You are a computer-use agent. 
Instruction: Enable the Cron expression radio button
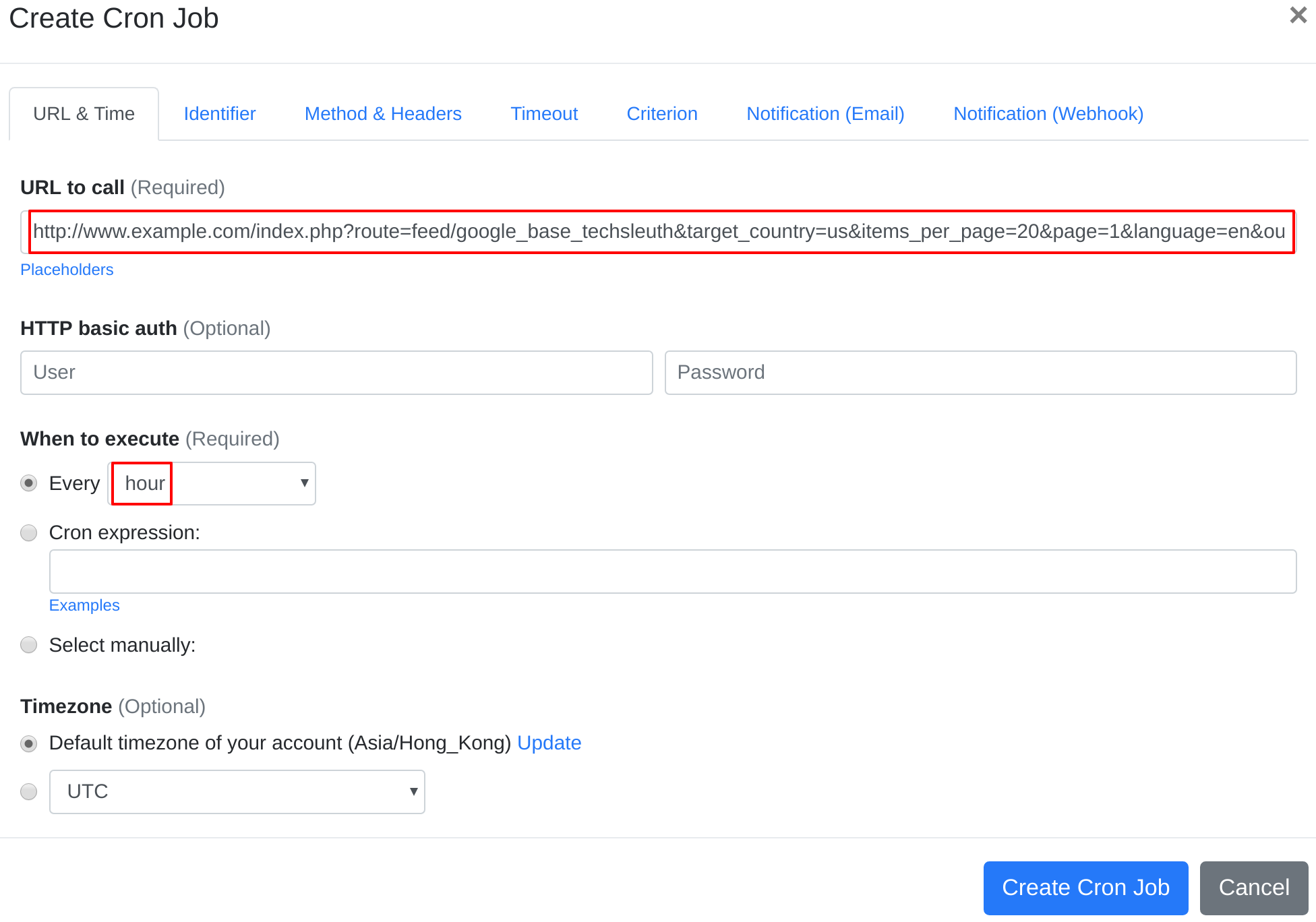point(30,532)
